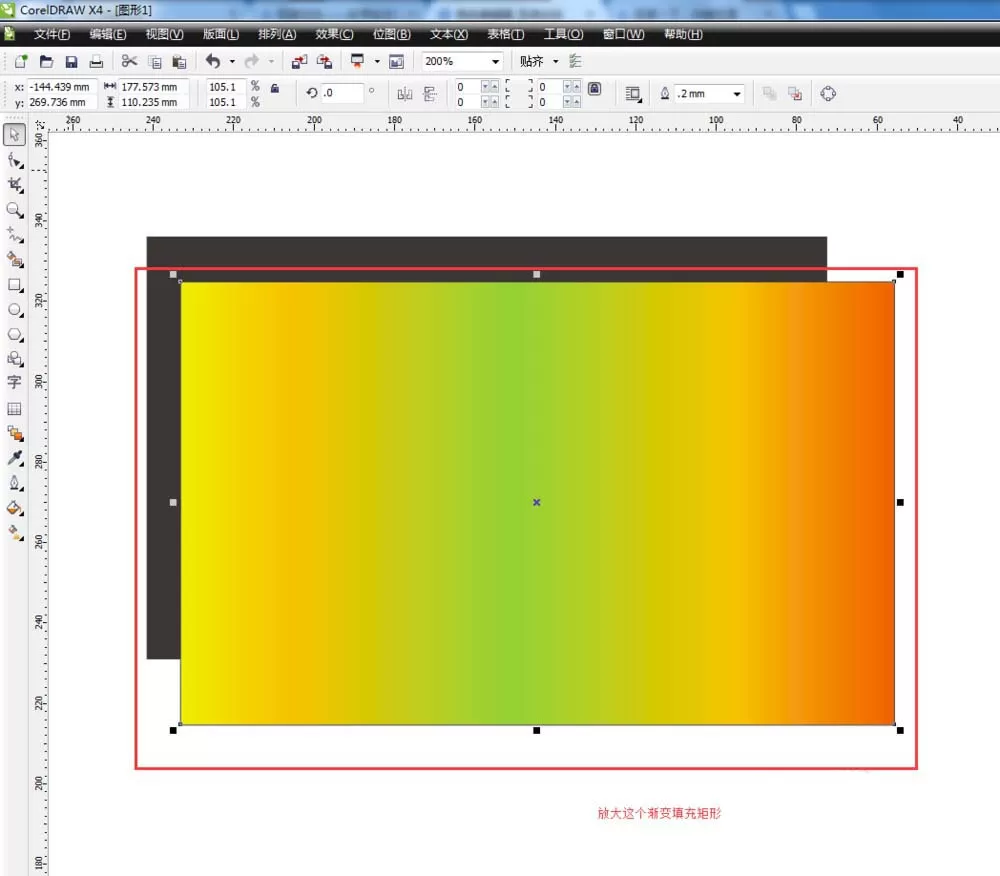This screenshot has width=1000, height=876.
Task: Click the Redo arrow icon
Action: 252,61
